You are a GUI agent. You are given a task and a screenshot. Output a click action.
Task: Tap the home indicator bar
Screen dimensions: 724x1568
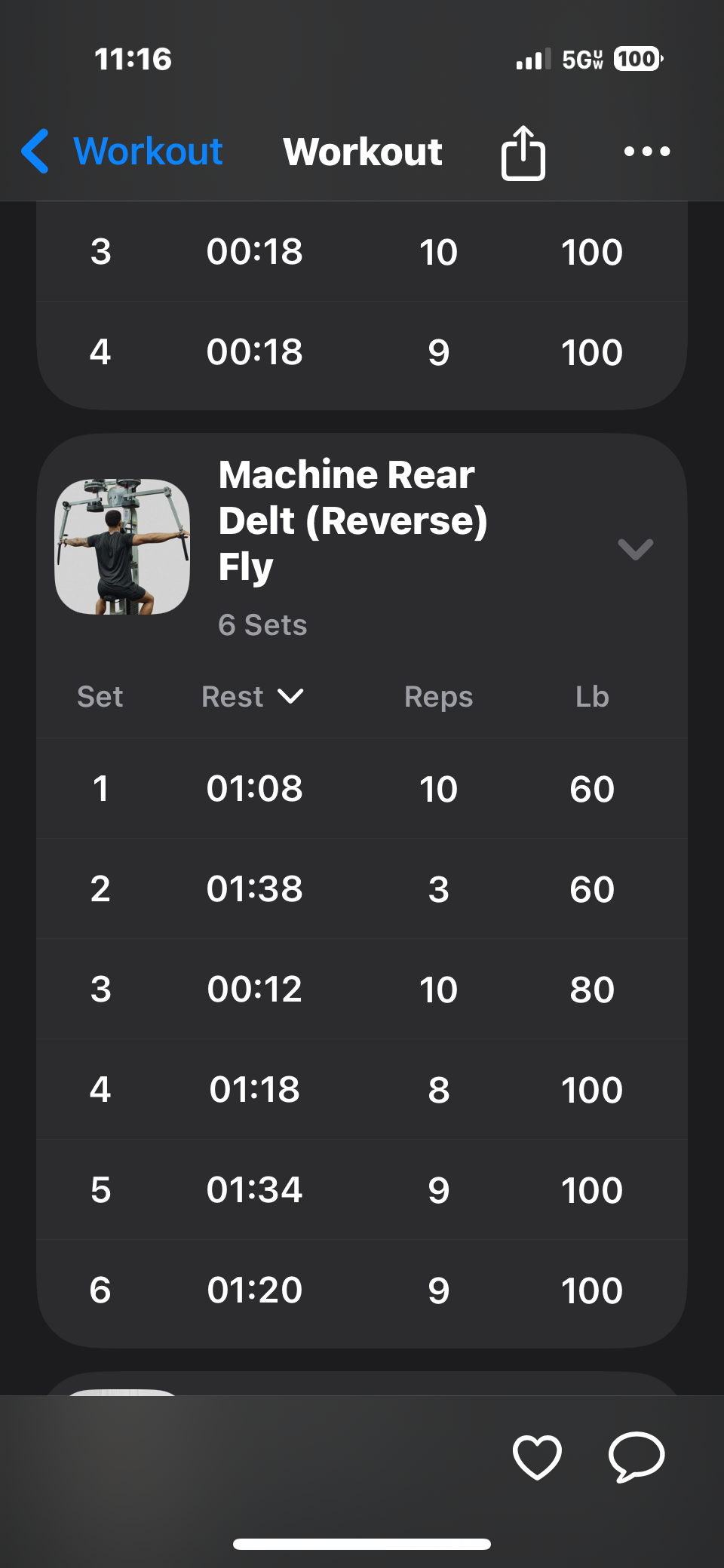pos(362,1544)
